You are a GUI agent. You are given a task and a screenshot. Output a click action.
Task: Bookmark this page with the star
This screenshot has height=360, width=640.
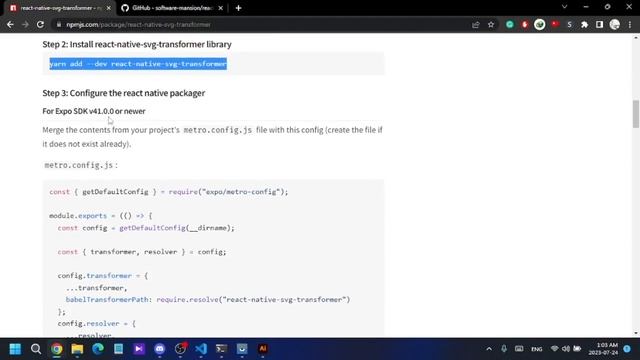click(491, 24)
